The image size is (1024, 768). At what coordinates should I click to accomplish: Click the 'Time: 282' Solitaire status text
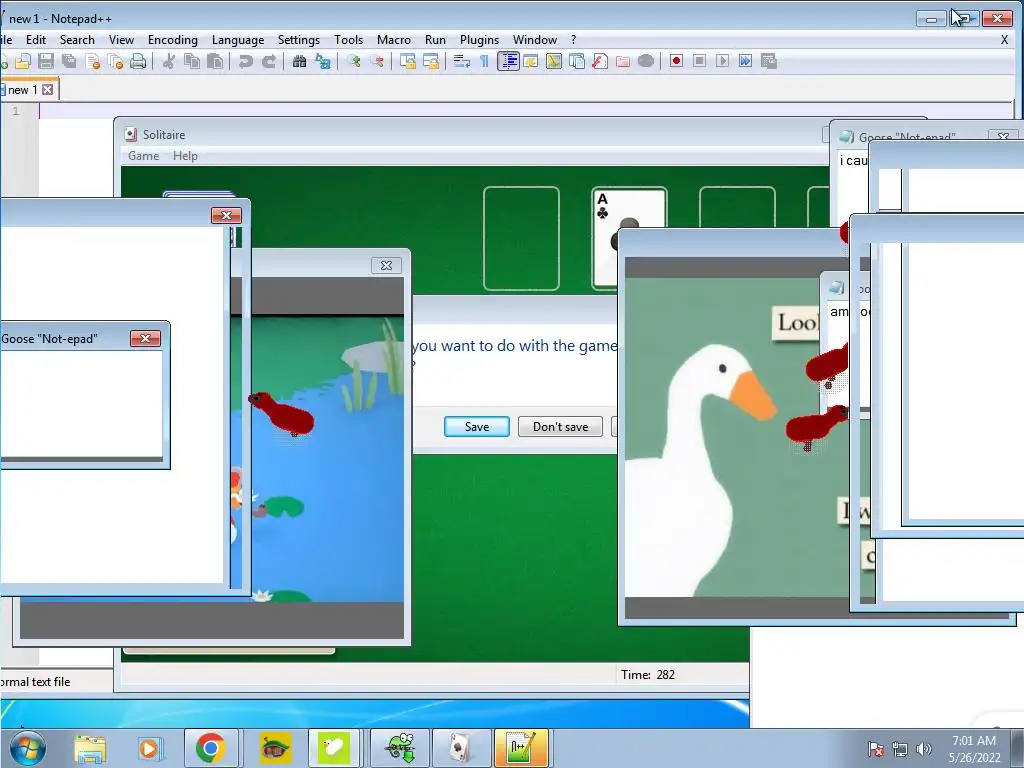(x=648, y=675)
